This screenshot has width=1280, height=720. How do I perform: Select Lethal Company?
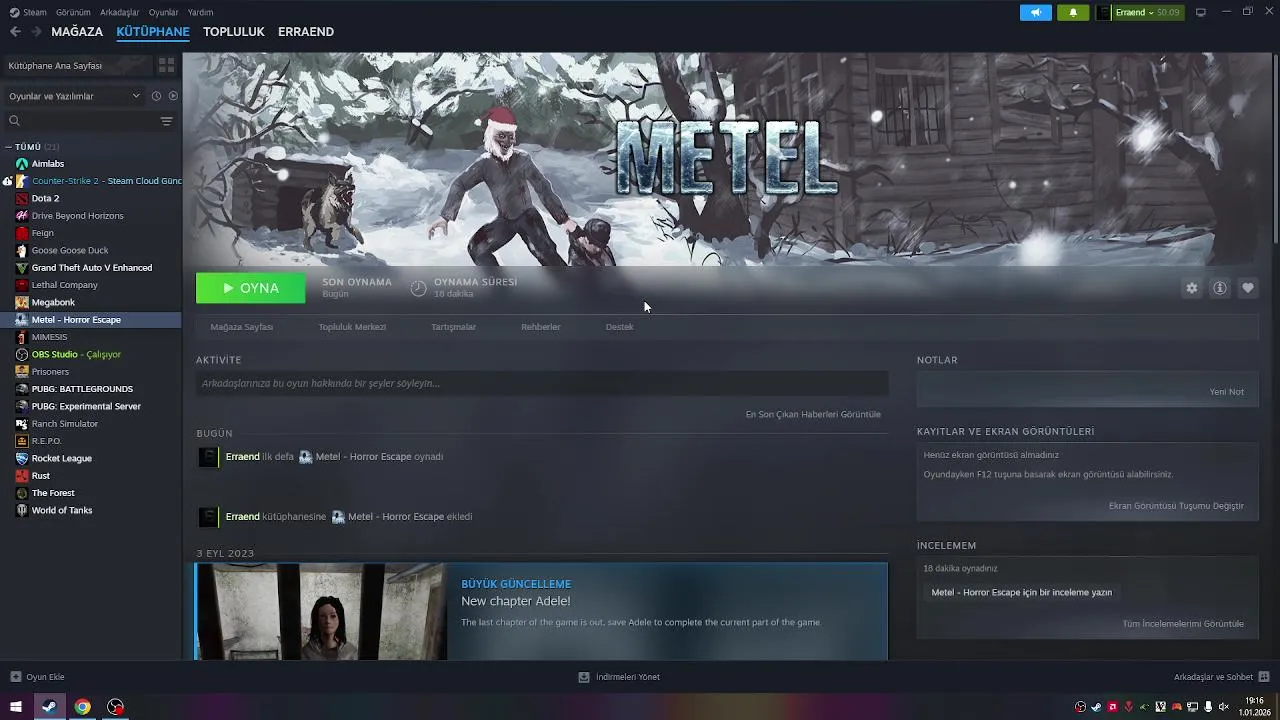[x=64, y=285]
